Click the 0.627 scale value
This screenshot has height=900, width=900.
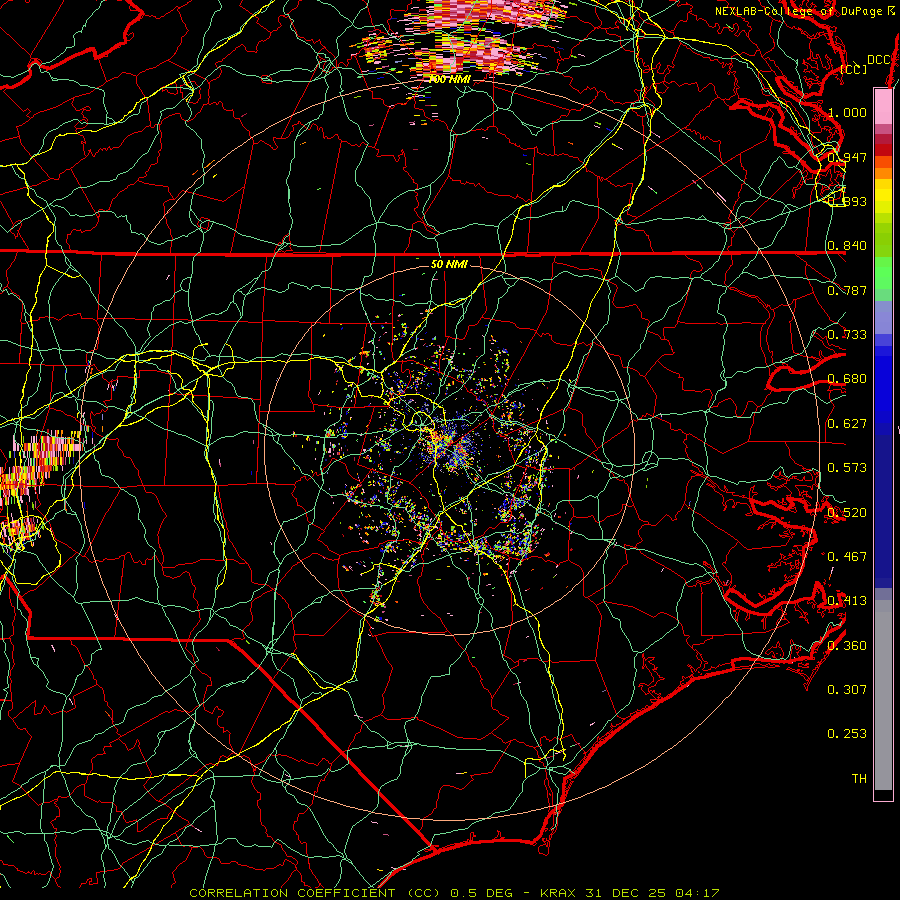click(847, 424)
